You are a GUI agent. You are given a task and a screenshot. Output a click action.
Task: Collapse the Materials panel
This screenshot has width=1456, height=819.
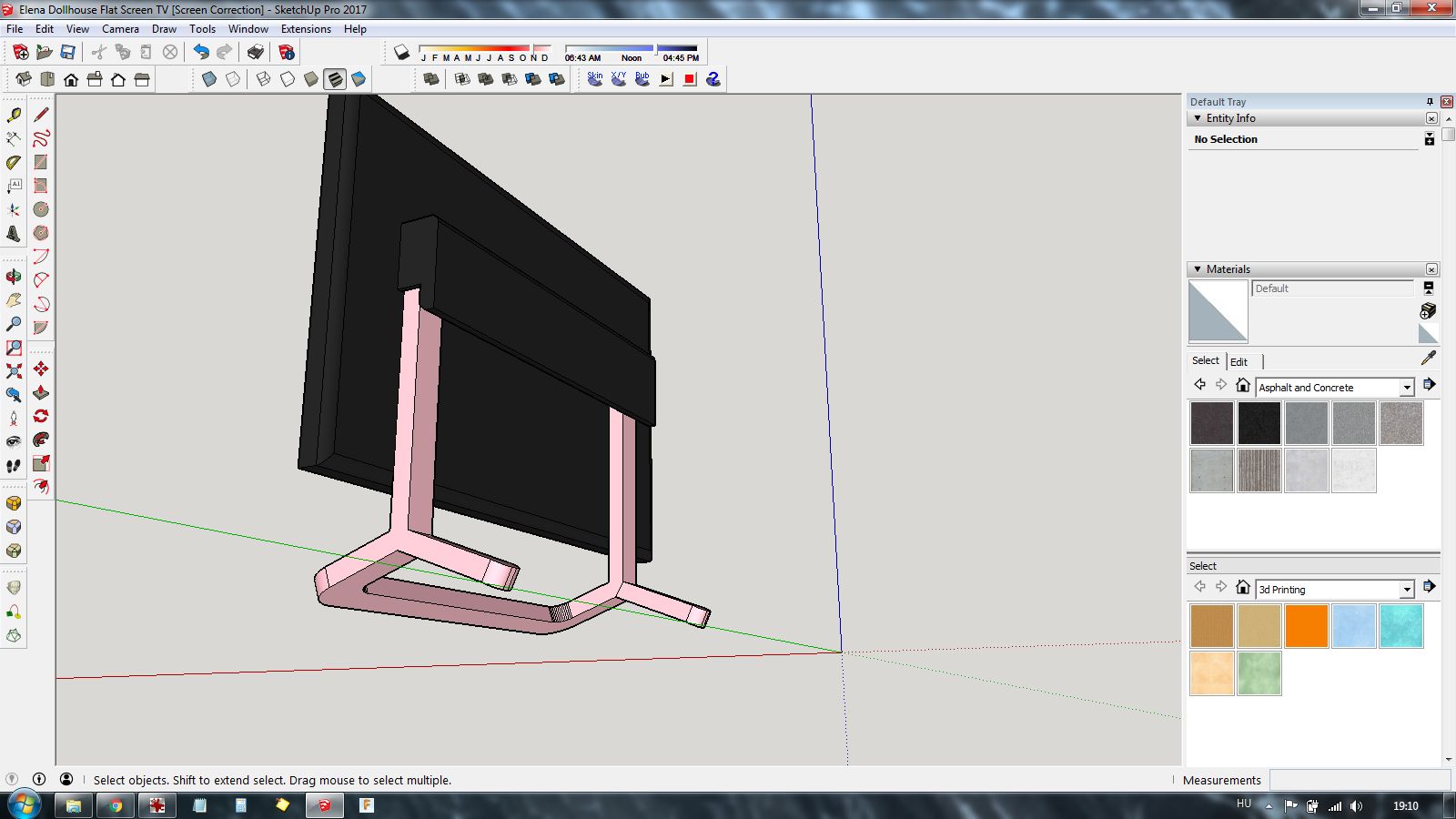1198,269
